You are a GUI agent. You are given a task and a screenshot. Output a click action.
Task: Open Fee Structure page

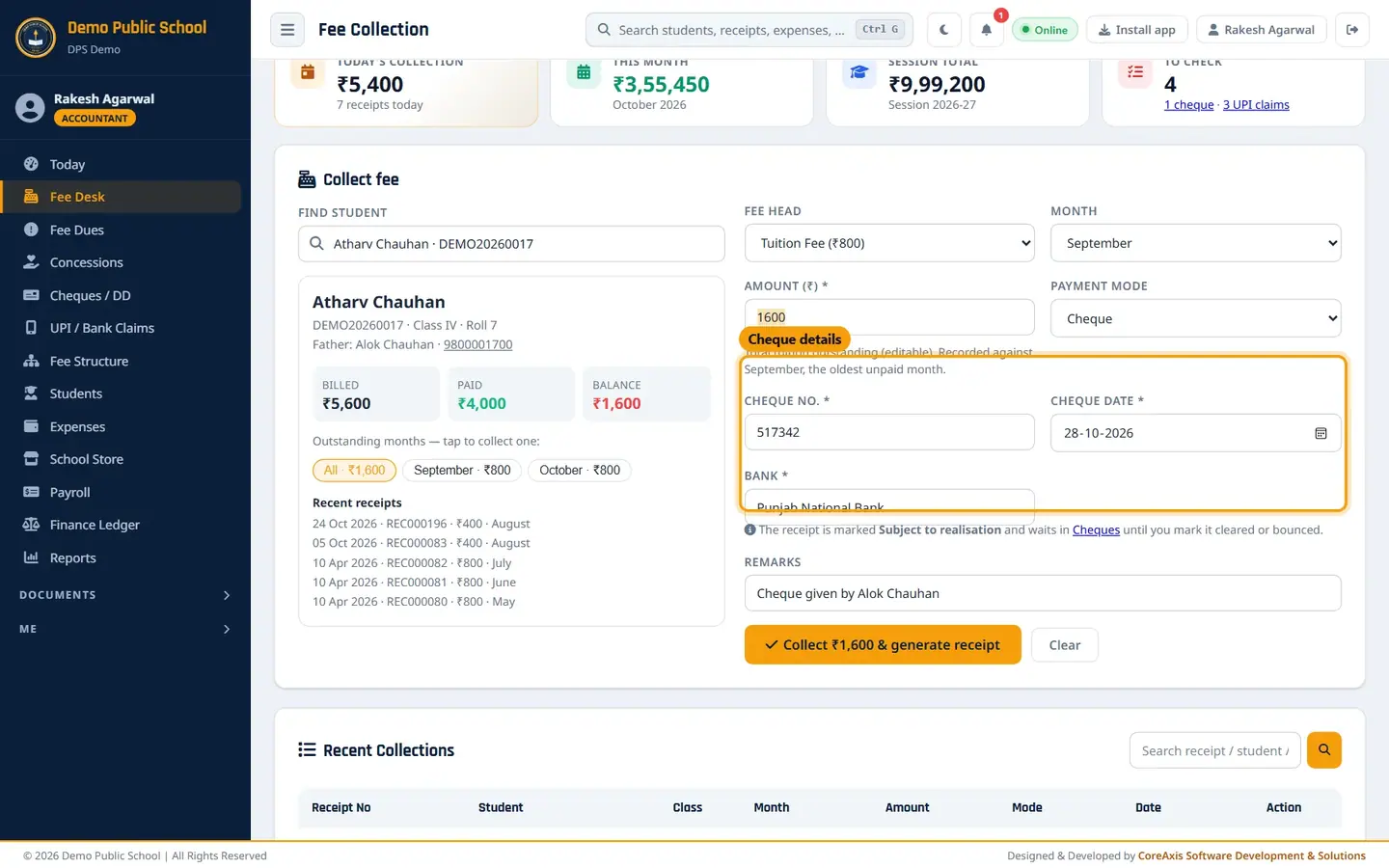pyautogui.click(x=121, y=361)
